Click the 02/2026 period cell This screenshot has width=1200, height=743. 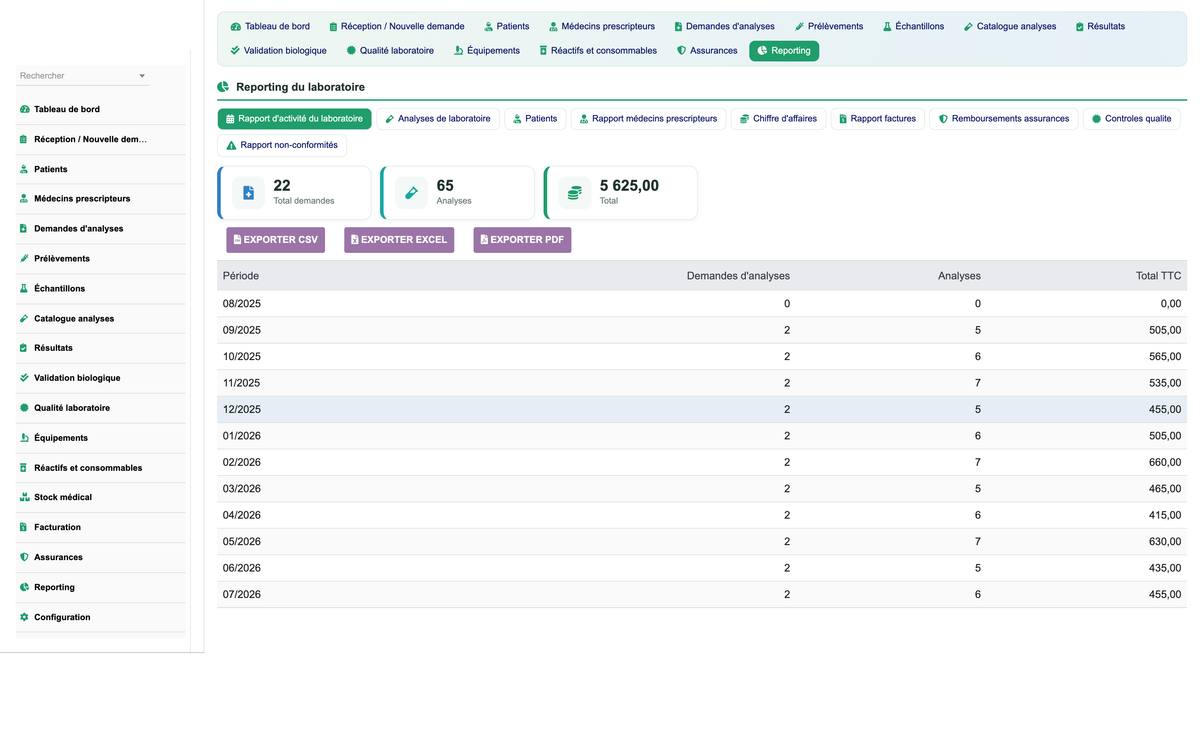pyautogui.click(x=242, y=462)
